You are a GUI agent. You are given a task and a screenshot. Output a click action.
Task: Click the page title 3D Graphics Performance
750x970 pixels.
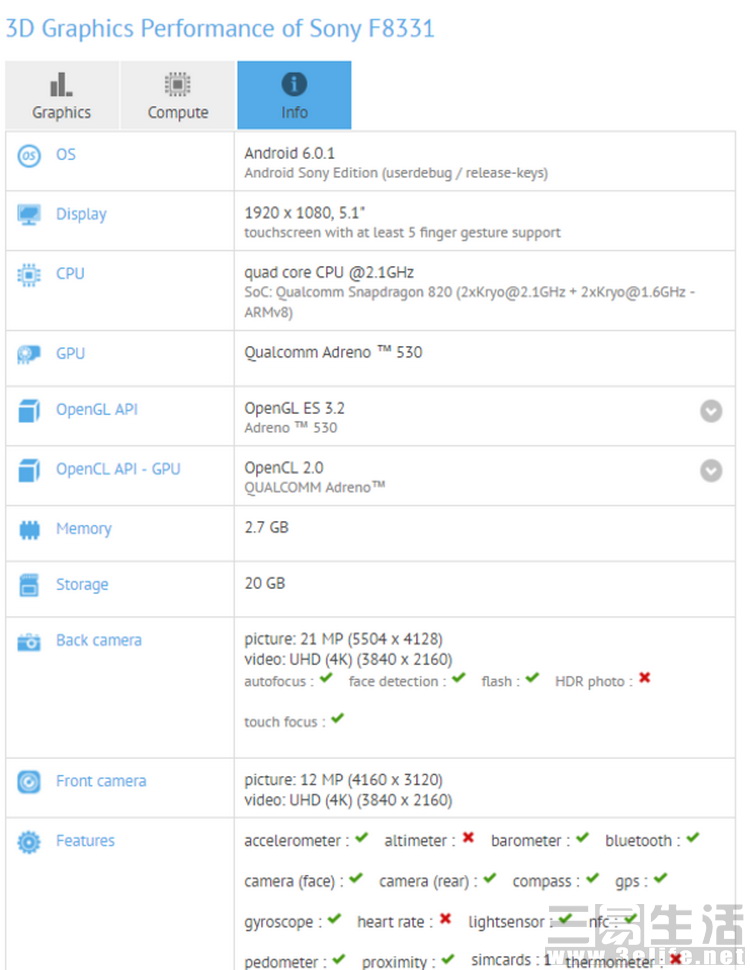coord(220,28)
